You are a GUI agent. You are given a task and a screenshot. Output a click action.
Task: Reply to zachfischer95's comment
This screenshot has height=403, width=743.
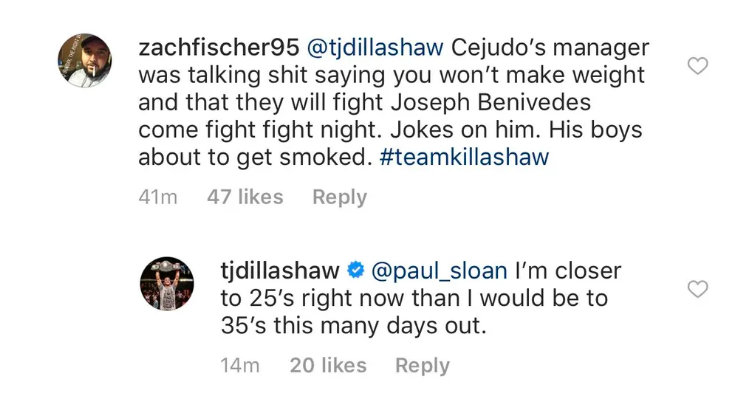[339, 197]
